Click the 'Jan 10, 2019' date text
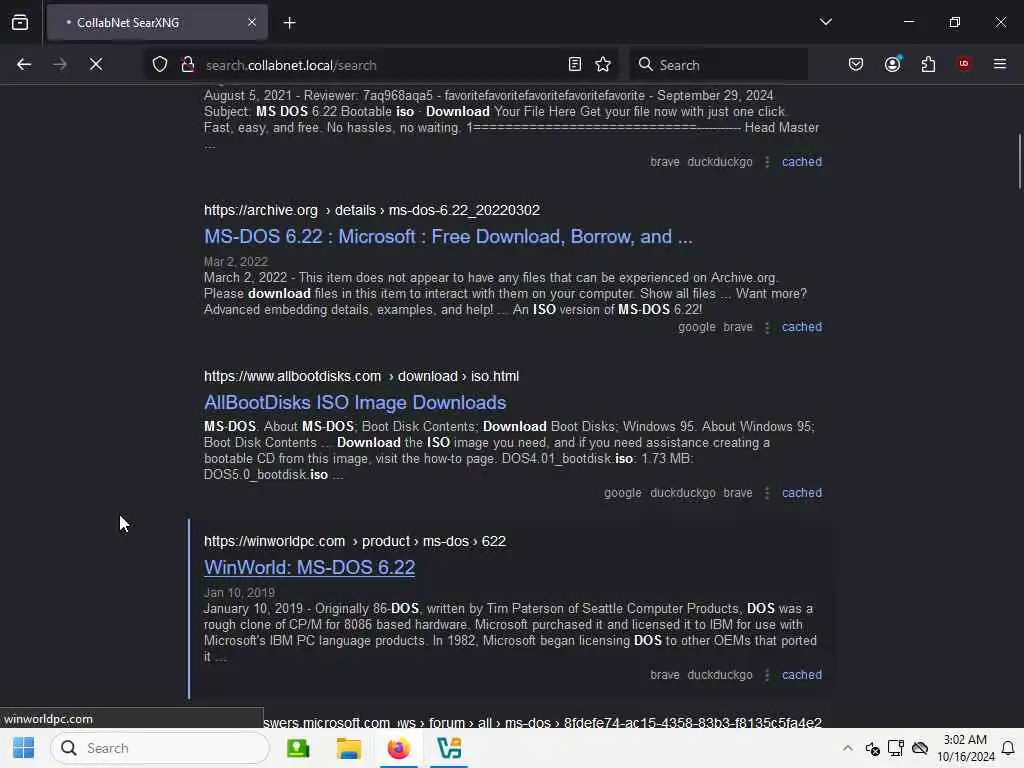Image resolution: width=1024 pixels, height=768 pixels. pyautogui.click(x=239, y=593)
